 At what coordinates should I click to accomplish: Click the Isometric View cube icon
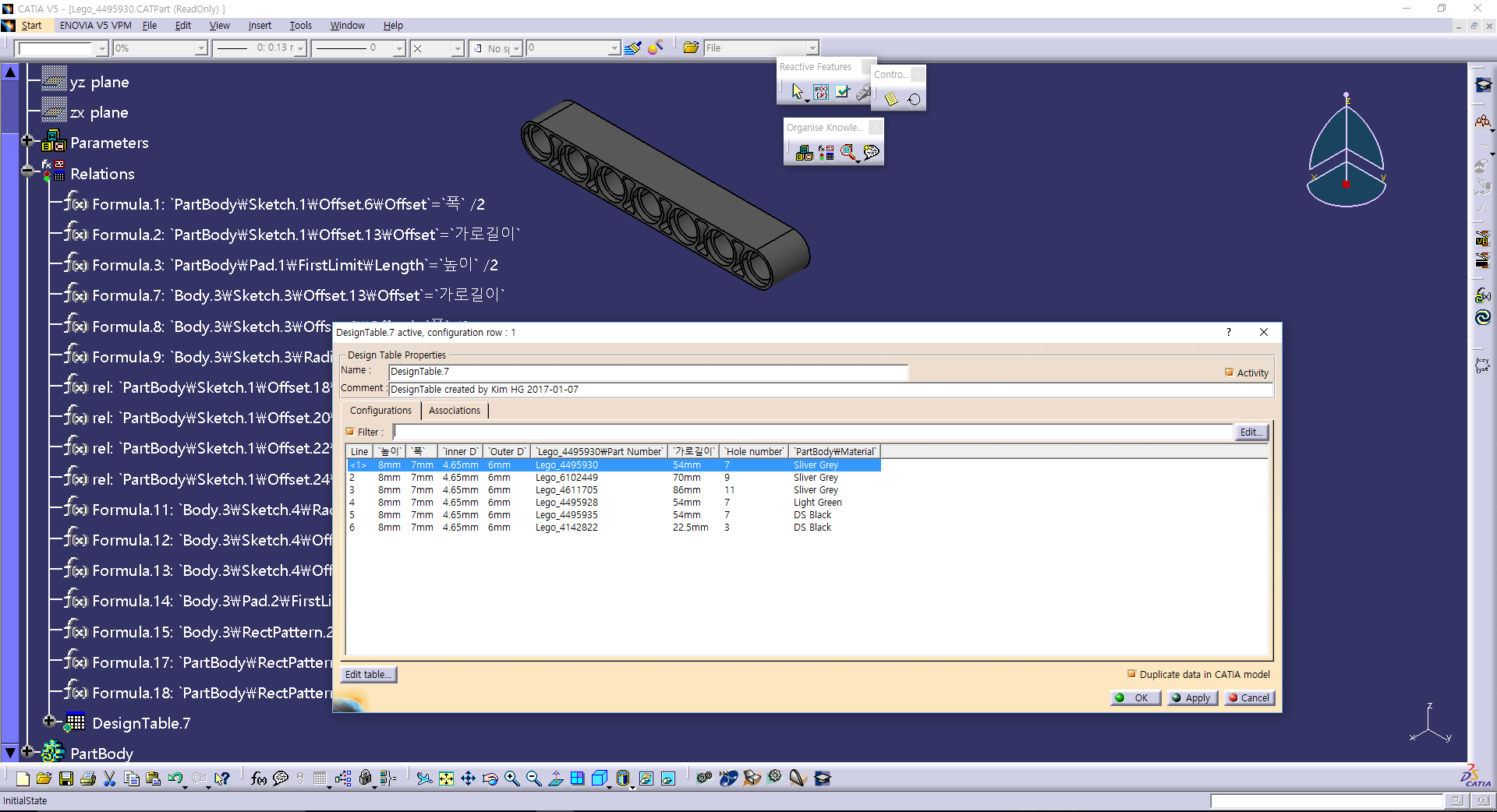click(x=600, y=778)
